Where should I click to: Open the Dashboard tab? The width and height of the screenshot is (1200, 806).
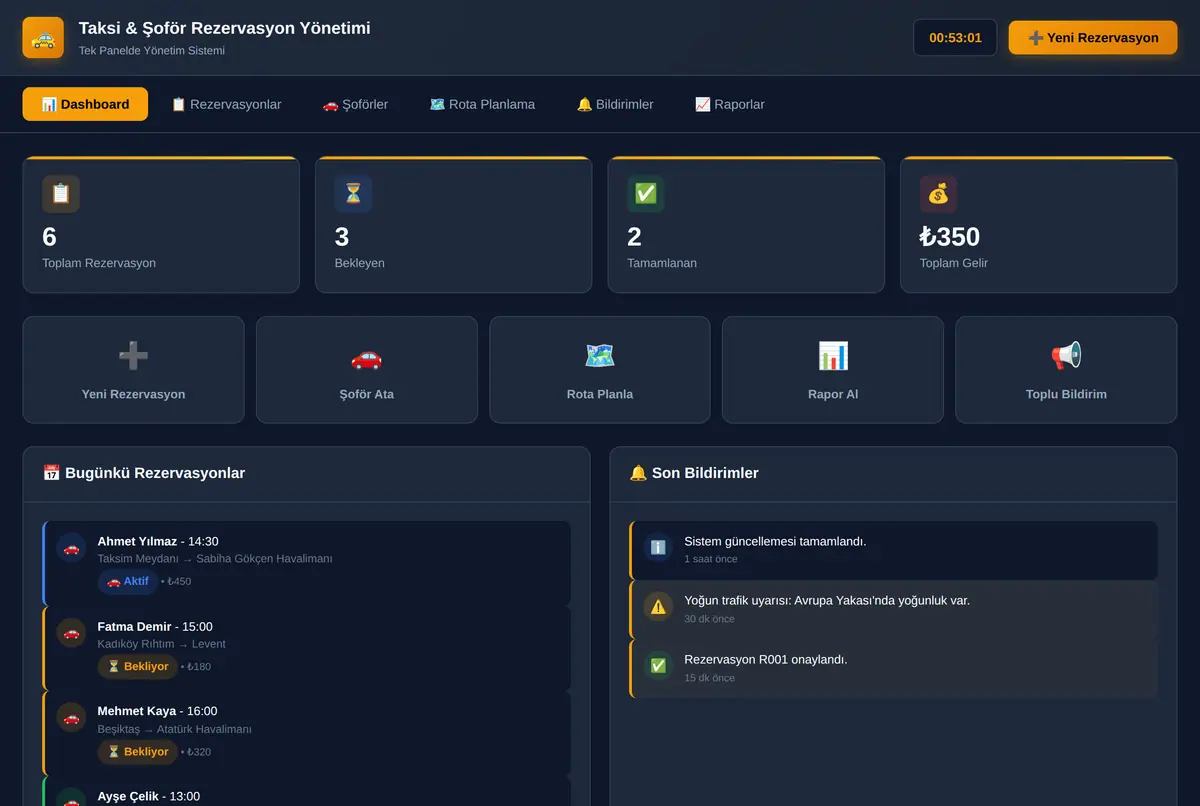[x=85, y=104]
